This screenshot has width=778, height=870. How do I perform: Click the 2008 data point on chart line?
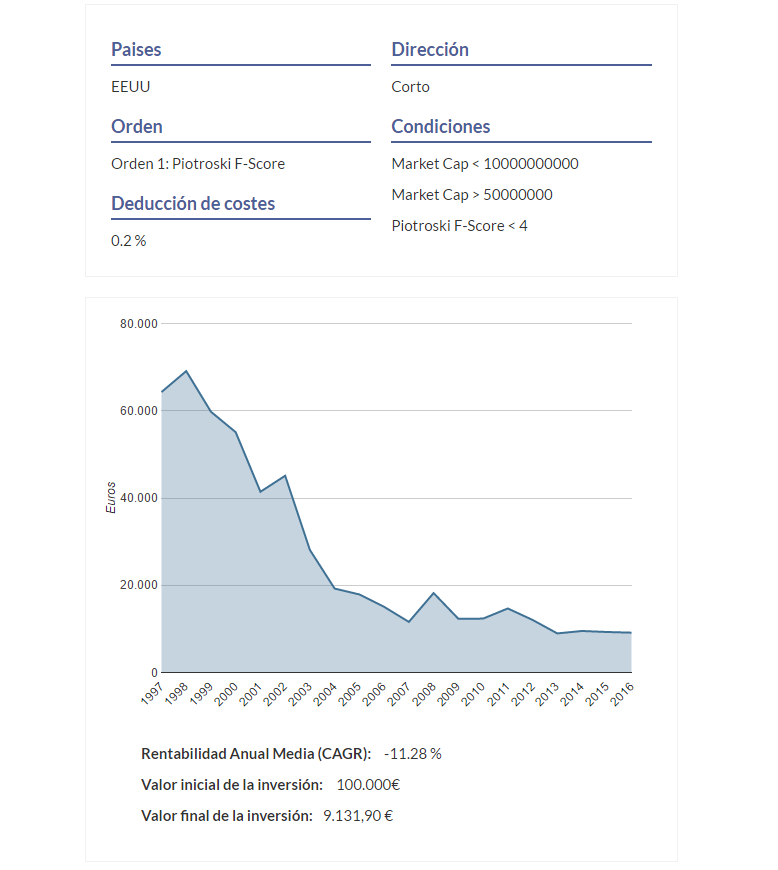pos(433,593)
